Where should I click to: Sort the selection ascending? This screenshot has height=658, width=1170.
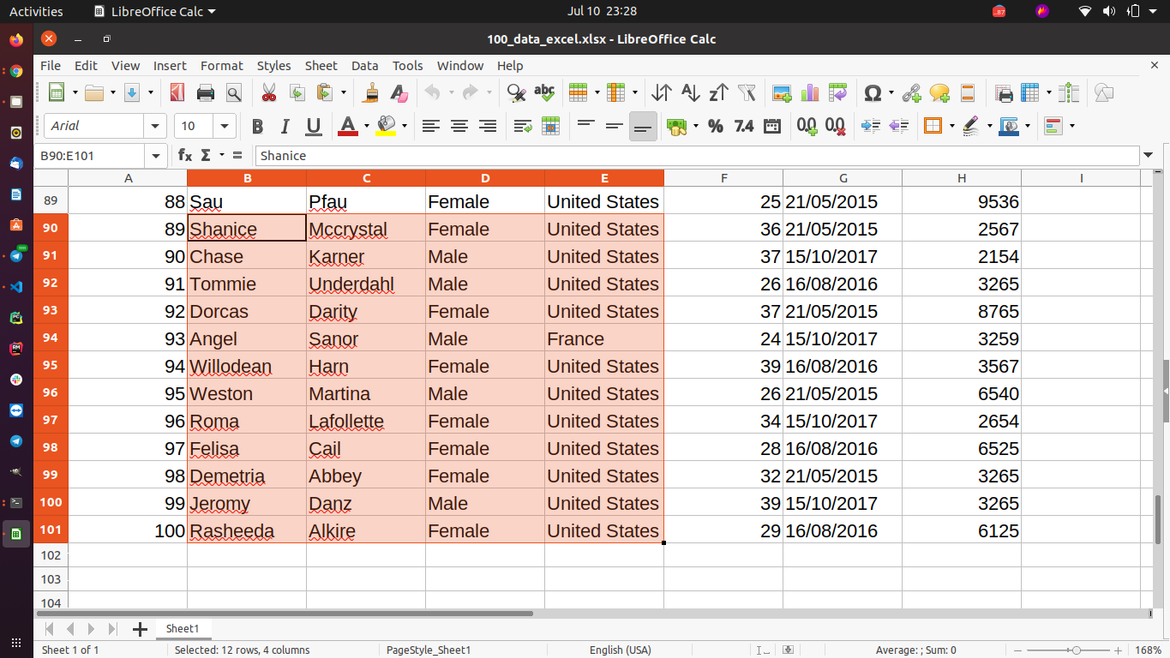tap(690, 92)
